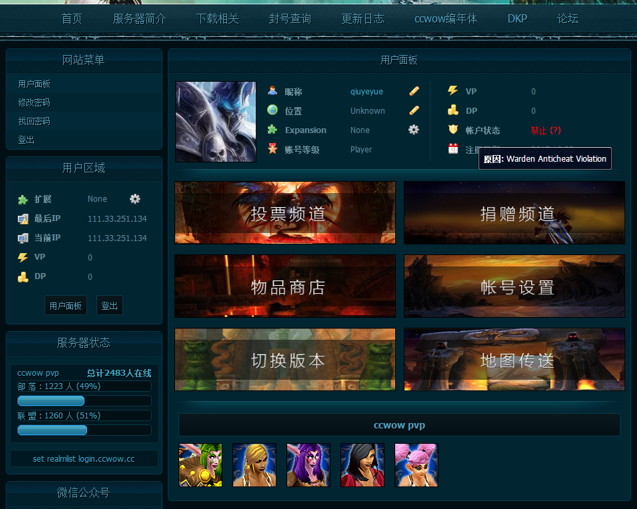
Task: Click the 联盟 population progress bar
Action: pyautogui.click(x=84, y=430)
